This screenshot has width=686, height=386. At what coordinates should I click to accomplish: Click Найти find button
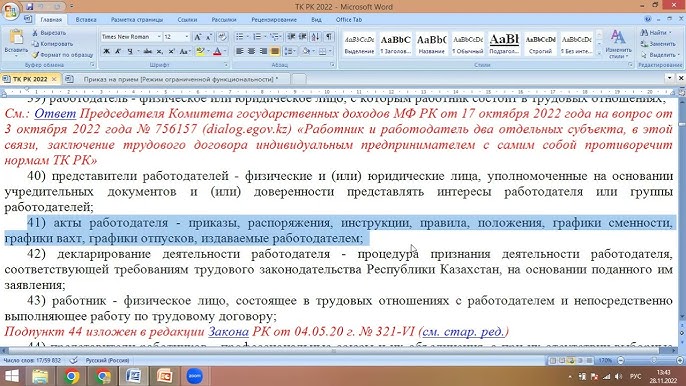pyautogui.click(x=655, y=33)
